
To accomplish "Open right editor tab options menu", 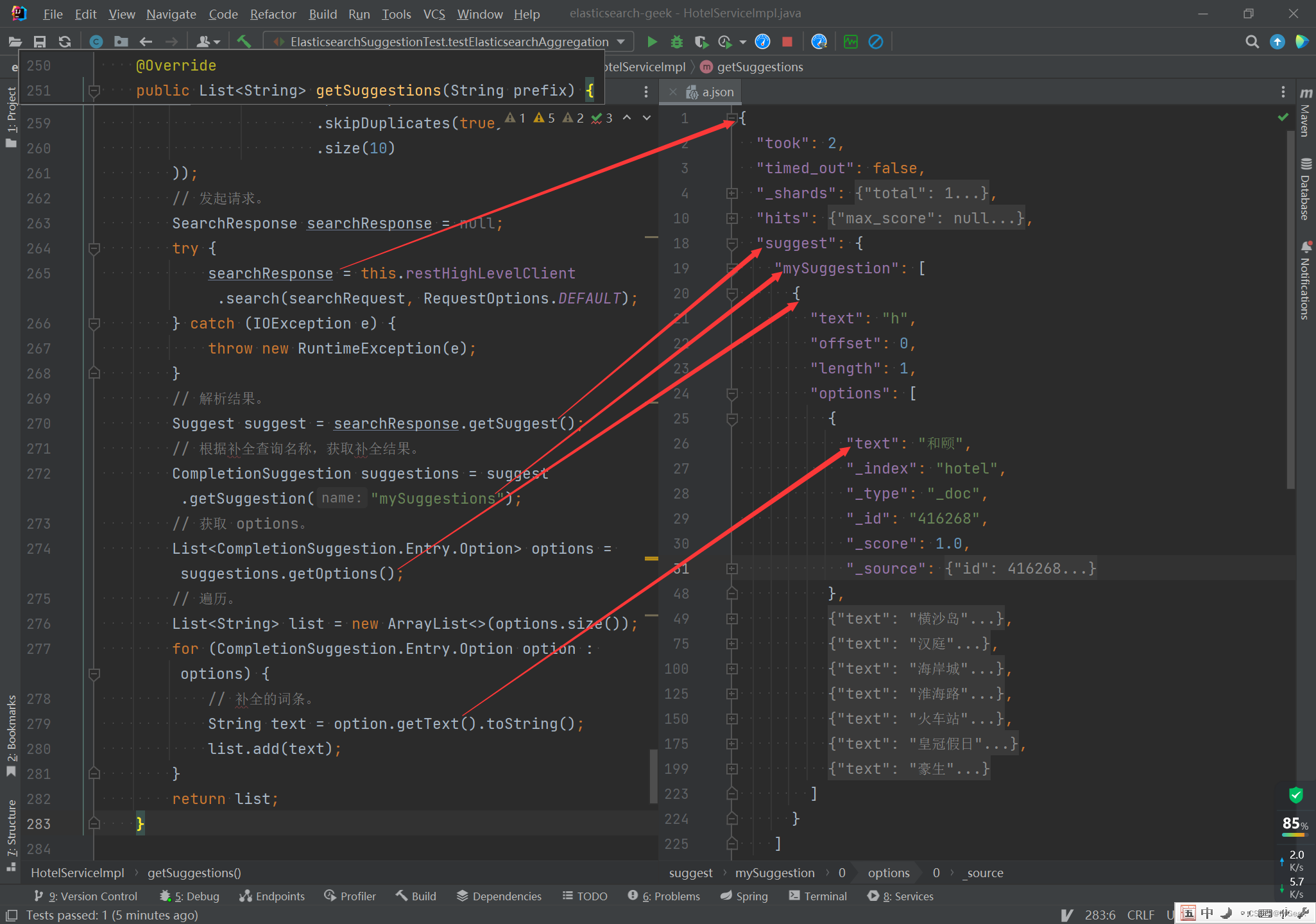I will 1283,92.
